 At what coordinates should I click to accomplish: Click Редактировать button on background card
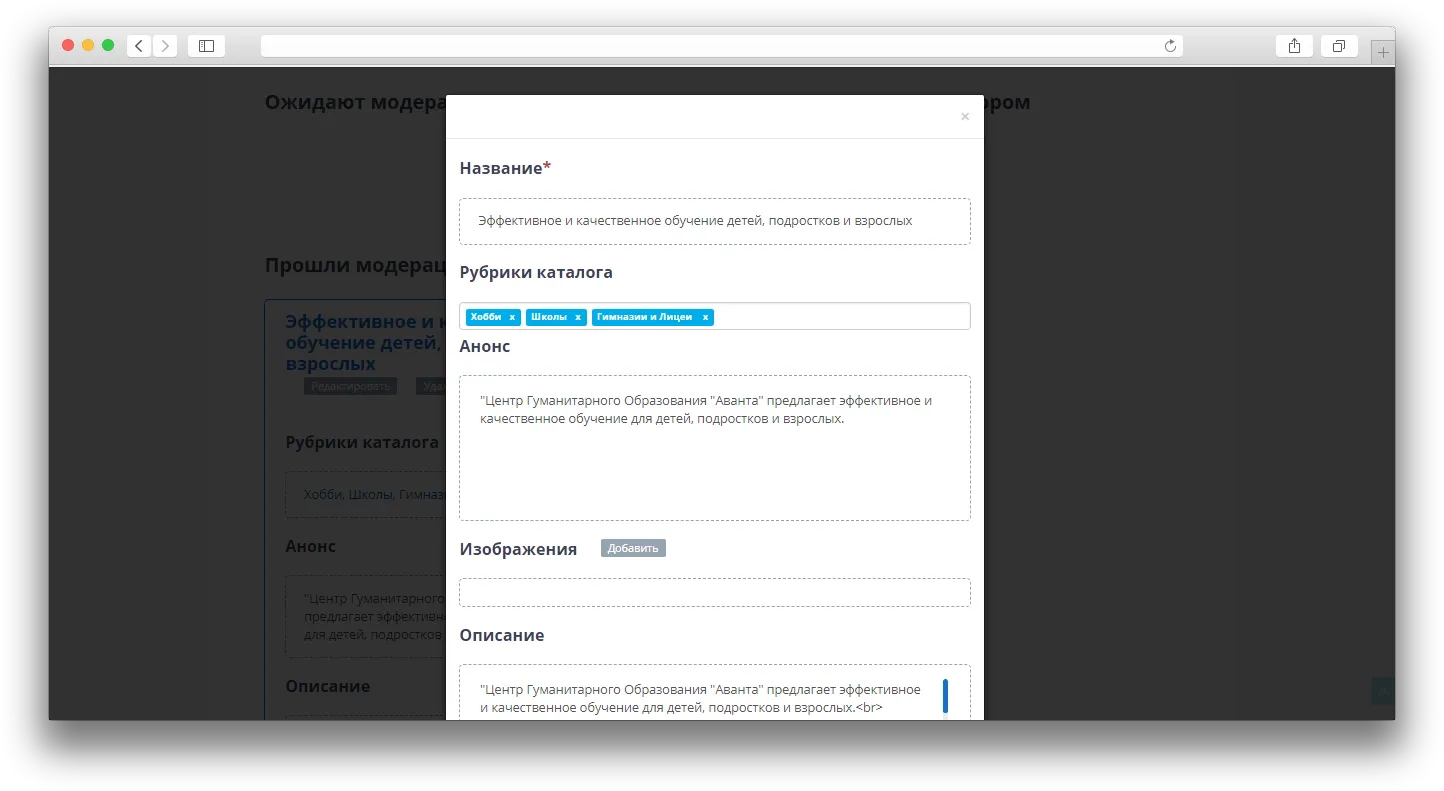(350, 386)
